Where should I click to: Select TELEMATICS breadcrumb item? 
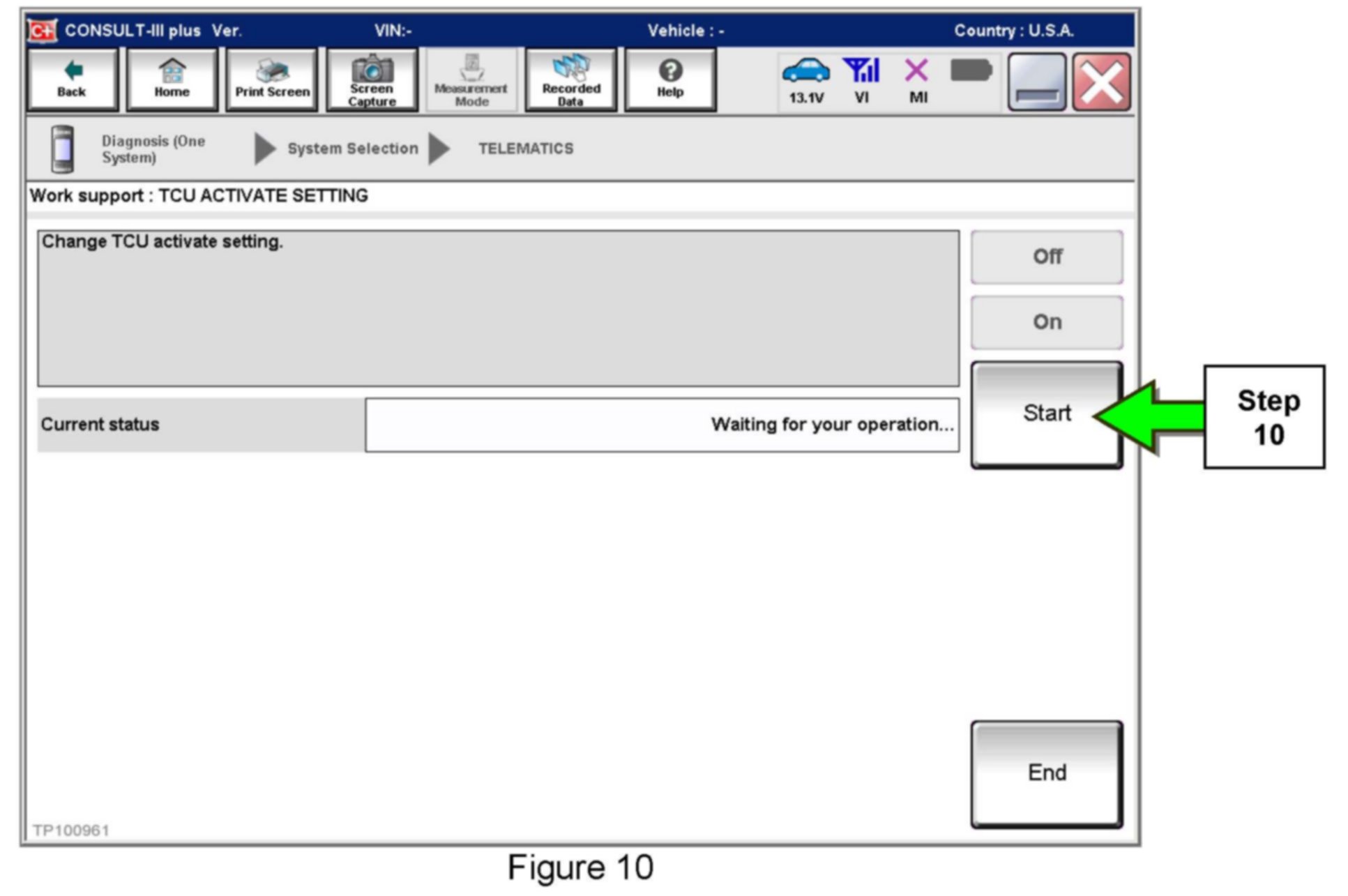click(525, 149)
